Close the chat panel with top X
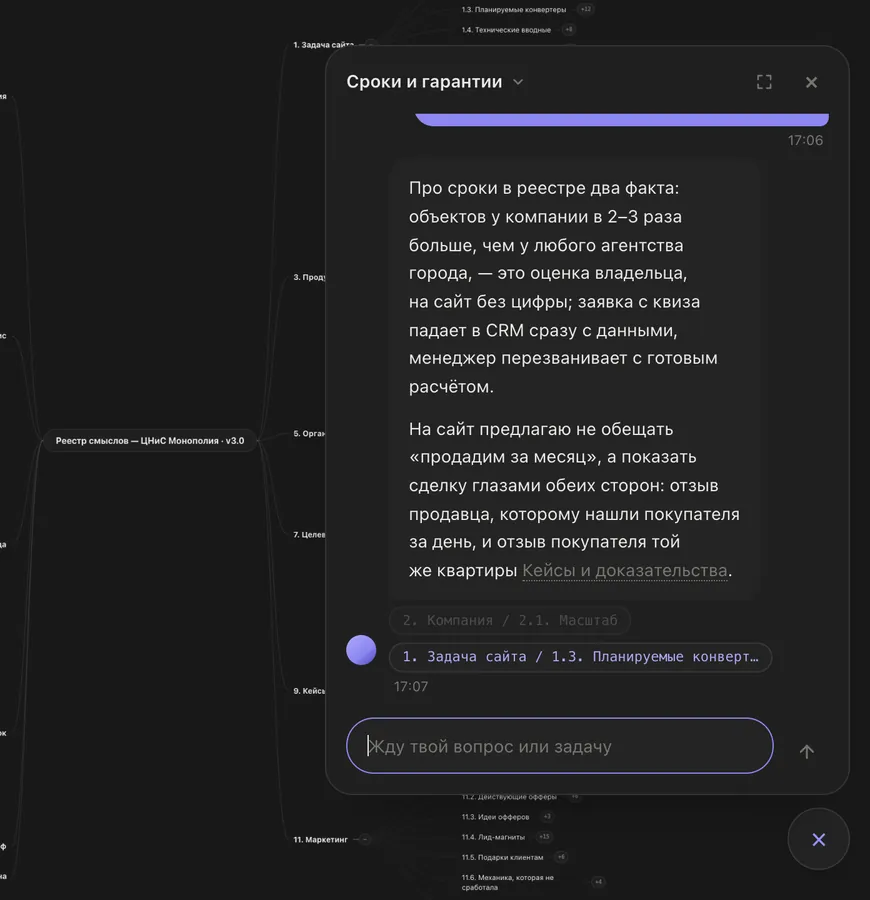Image resolution: width=870 pixels, height=900 pixels. click(x=811, y=82)
